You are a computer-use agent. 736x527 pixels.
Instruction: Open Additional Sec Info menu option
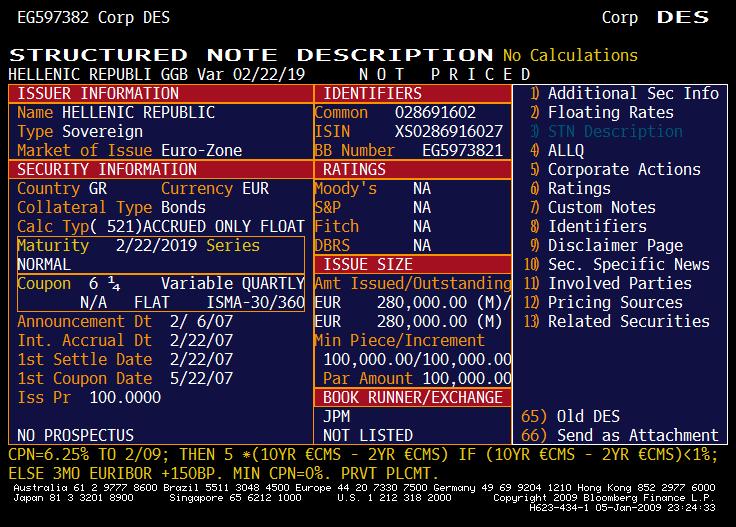(624, 93)
